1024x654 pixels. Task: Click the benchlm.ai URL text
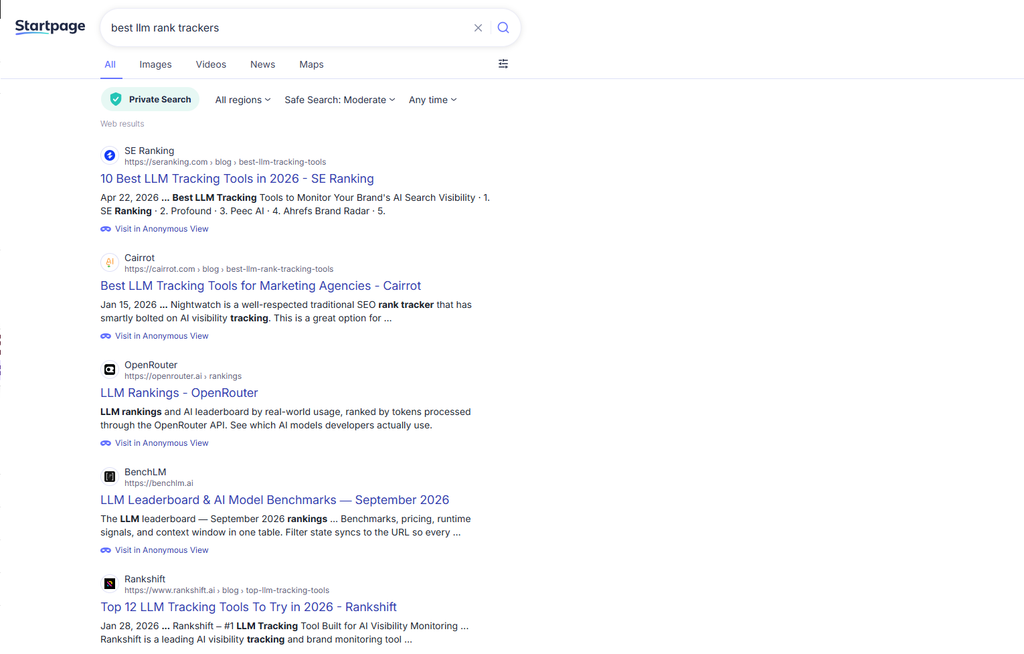[x=159, y=483]
